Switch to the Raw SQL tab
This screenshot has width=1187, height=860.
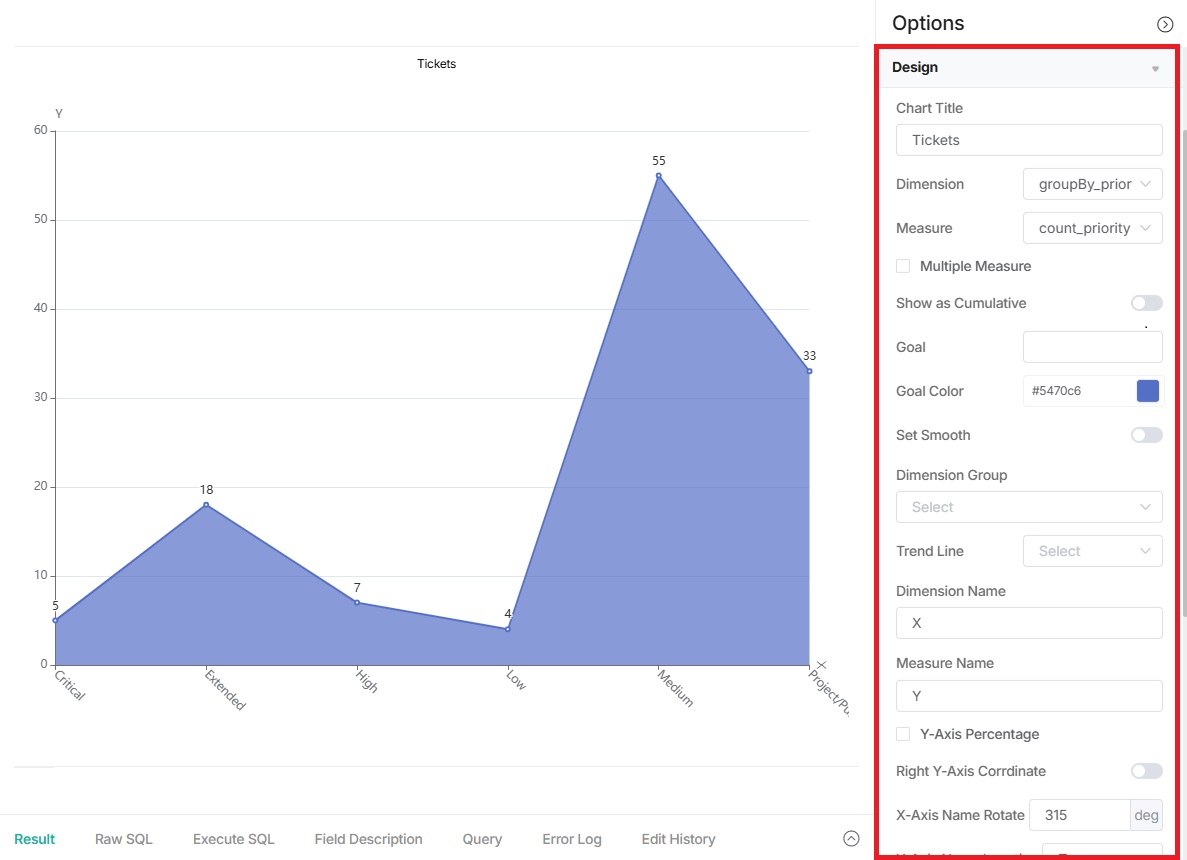coord(124,839)
